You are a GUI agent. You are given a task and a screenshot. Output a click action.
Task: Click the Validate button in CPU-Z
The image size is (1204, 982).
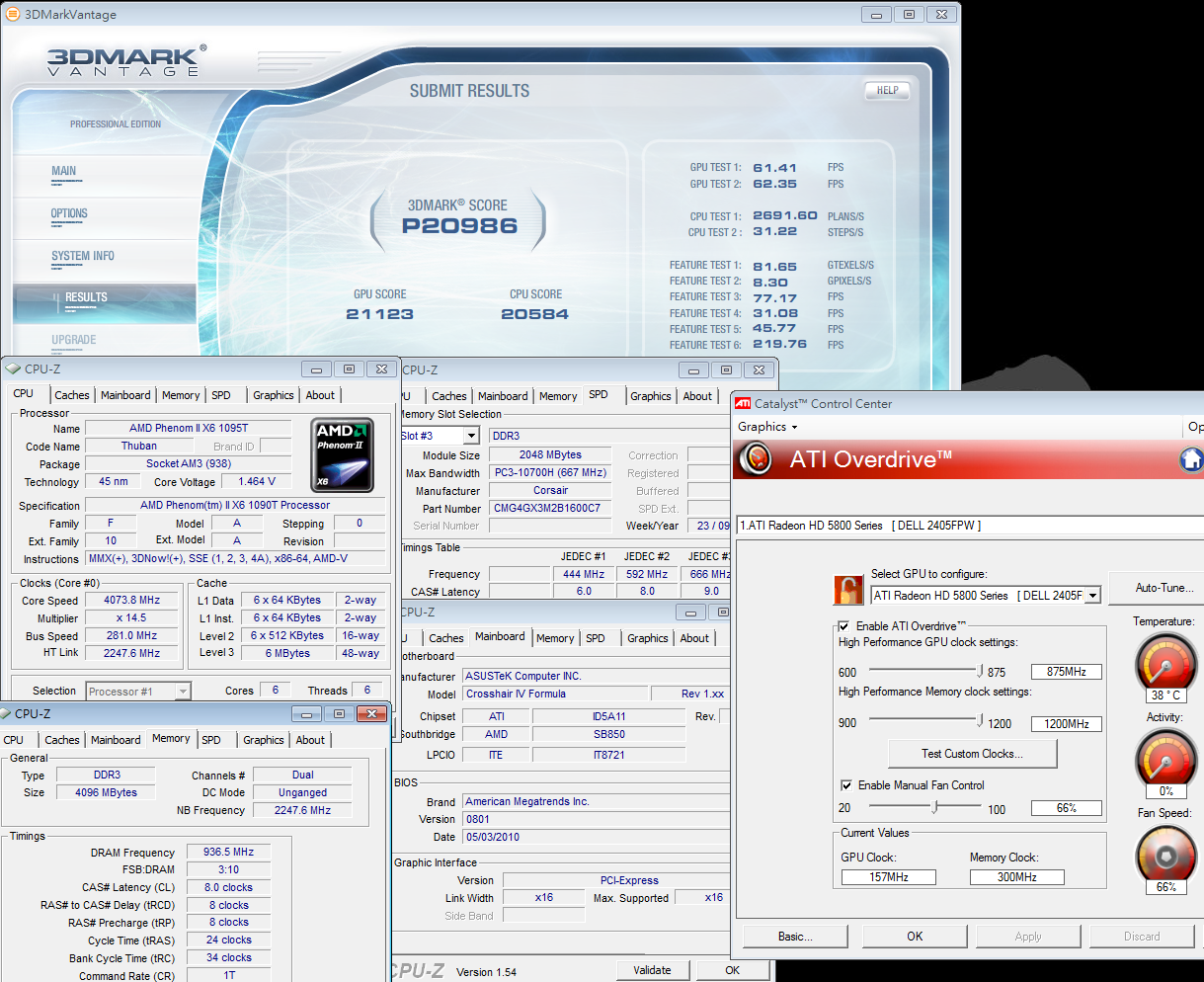652,970
